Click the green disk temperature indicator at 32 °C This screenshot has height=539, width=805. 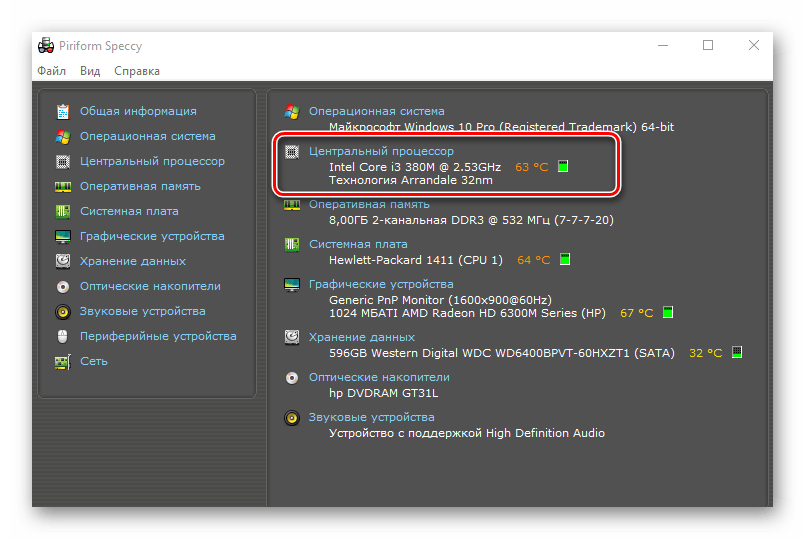737,352
